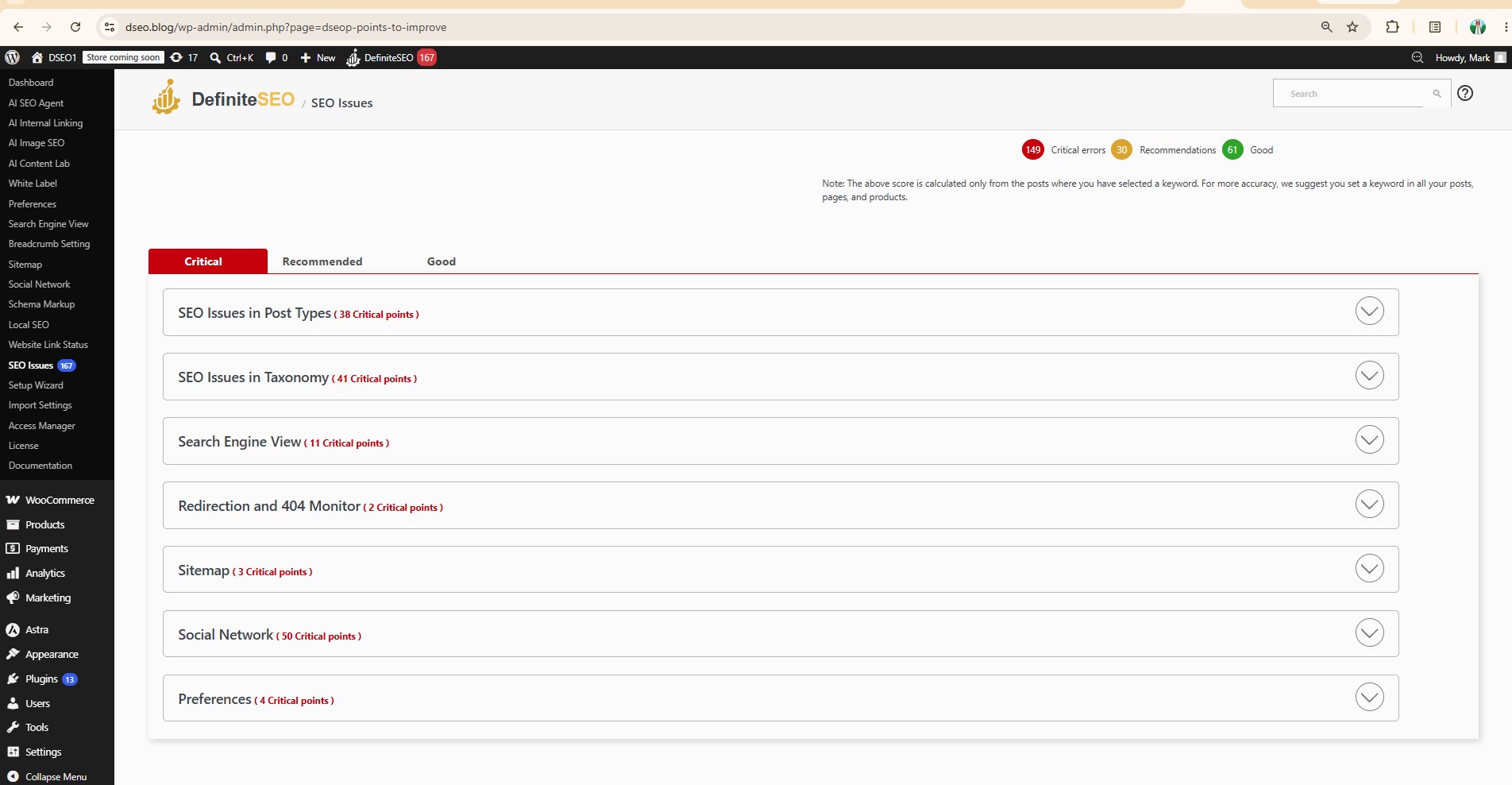This screenshot has width=1512, height=785.
Task: Open the comments bubble in admin bar
Action: (x=276, y=57)
